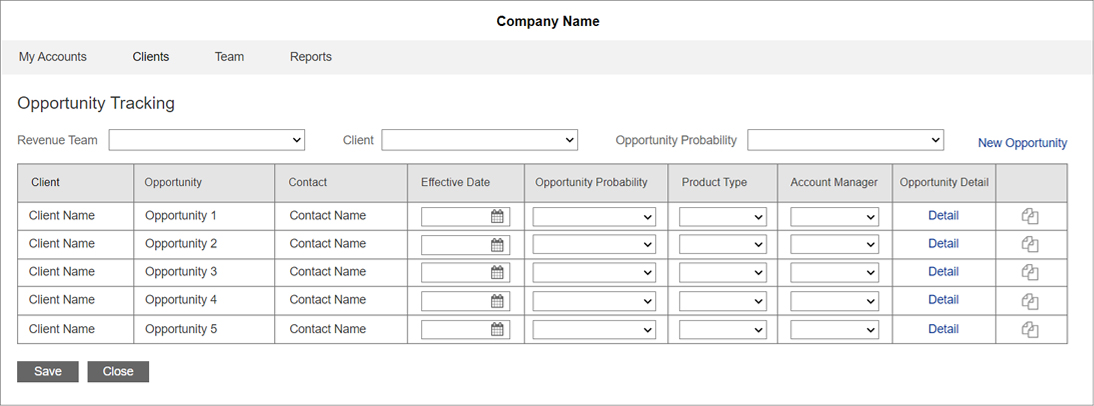Screen dimensions: 1094x406
Task: Go to My Accounts menu
Action: (53, 57)
